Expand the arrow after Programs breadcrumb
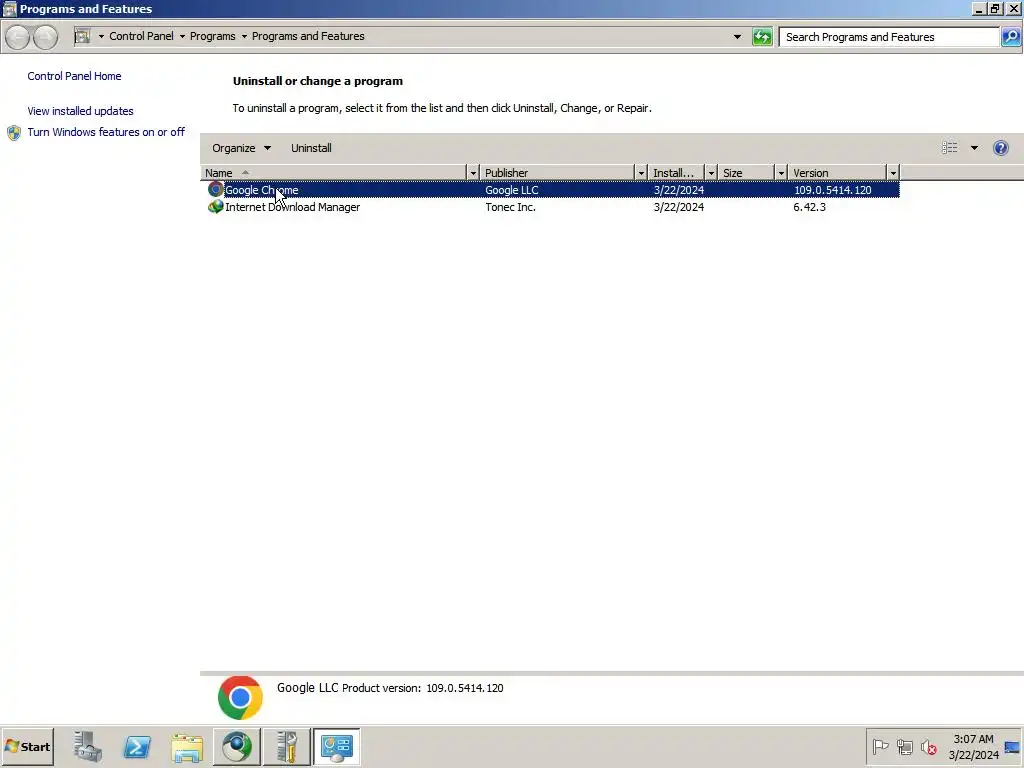The image size is (1024, 768). [x=244, y=37]
